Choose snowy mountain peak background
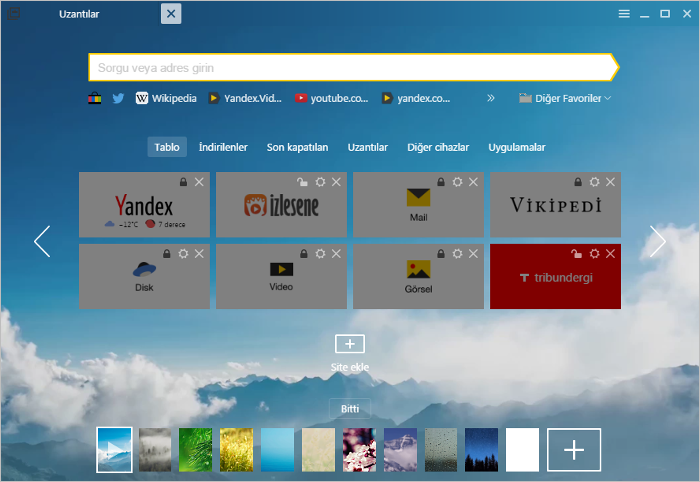This screenshot has width=700, height=482. pyautogui.click(x=400, y=450)
